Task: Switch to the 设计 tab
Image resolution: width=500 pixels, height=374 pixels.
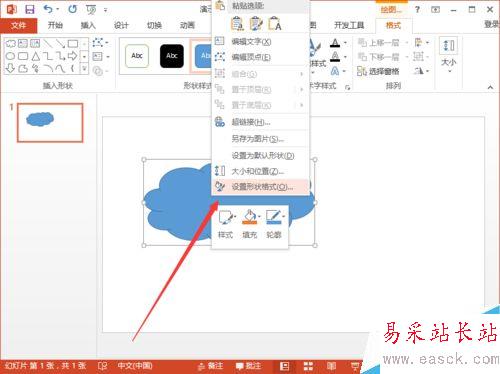Action: coord(121,25)
